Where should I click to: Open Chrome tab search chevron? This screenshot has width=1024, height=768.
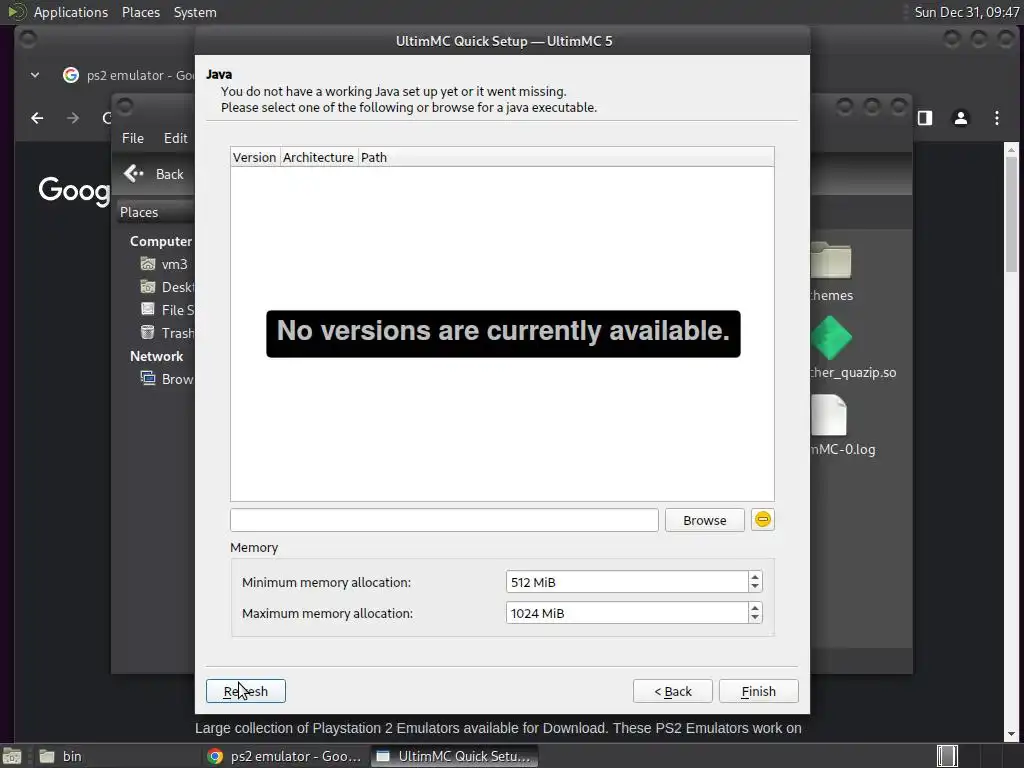pos(35,75)
